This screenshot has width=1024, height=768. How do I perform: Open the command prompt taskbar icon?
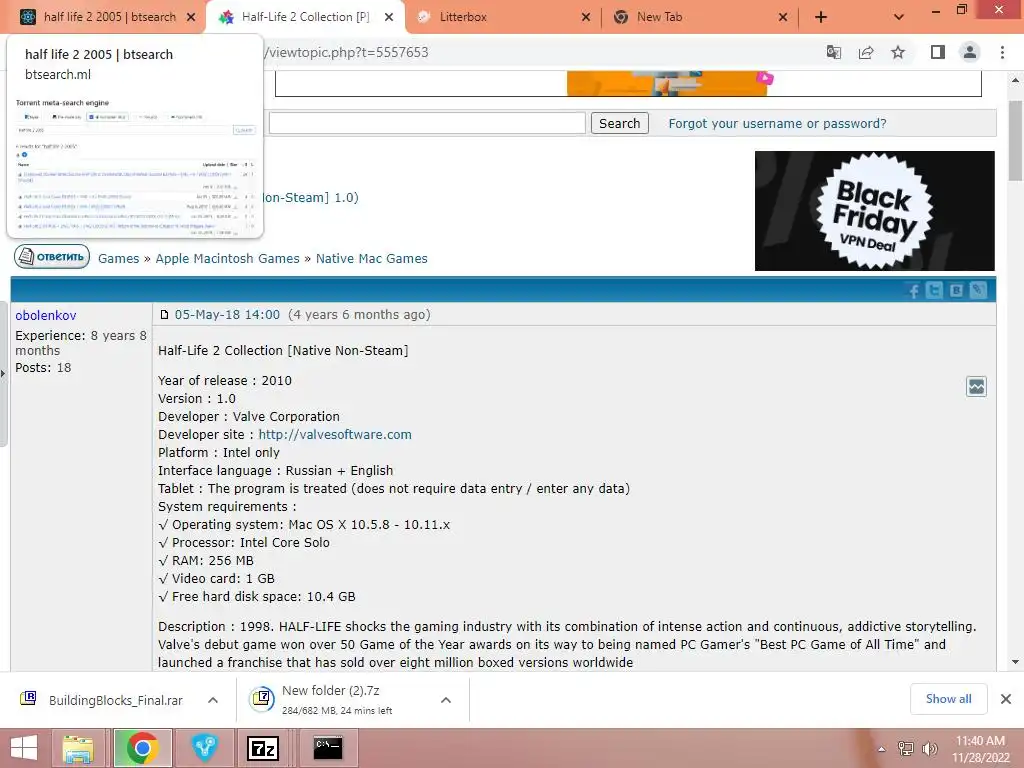click(x=327, y=748)
